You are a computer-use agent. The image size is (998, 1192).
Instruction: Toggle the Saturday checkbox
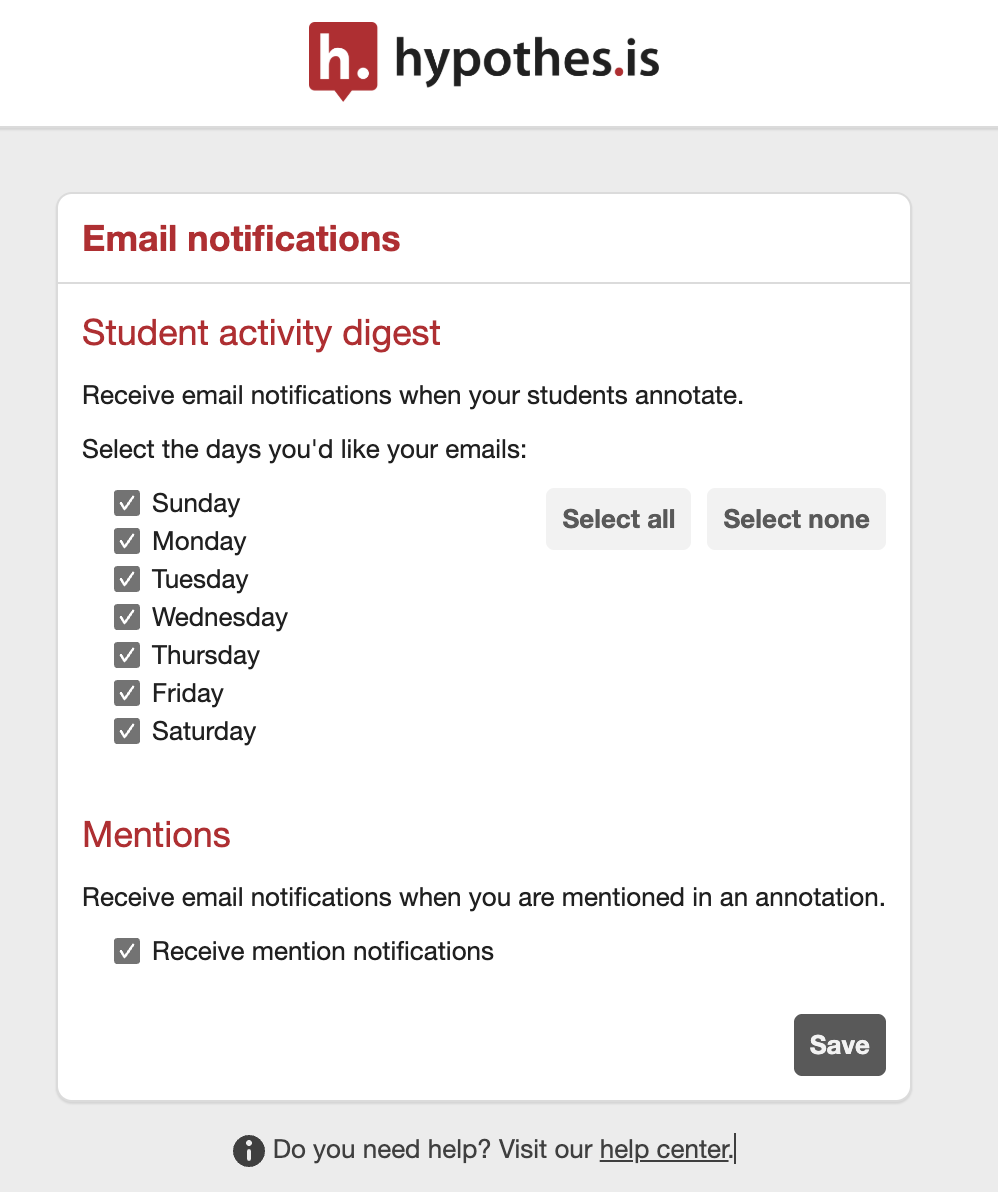(x=127, y=731)
